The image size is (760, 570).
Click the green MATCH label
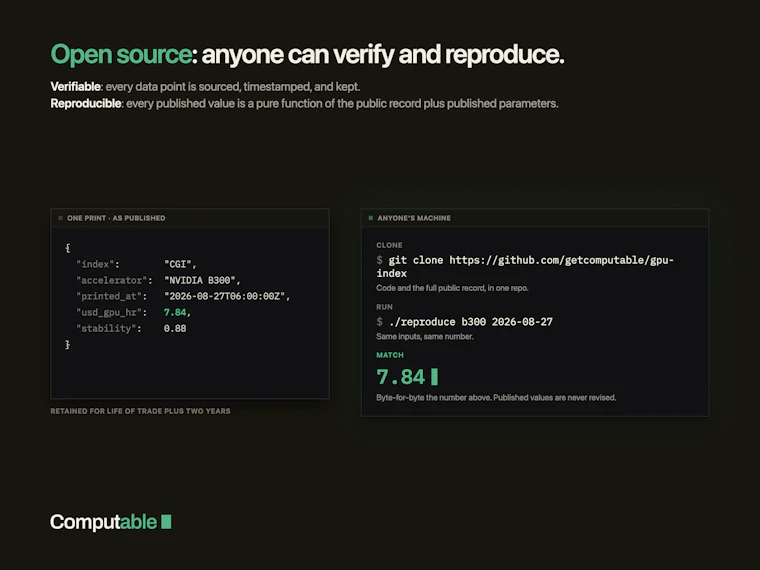(390, 355)
